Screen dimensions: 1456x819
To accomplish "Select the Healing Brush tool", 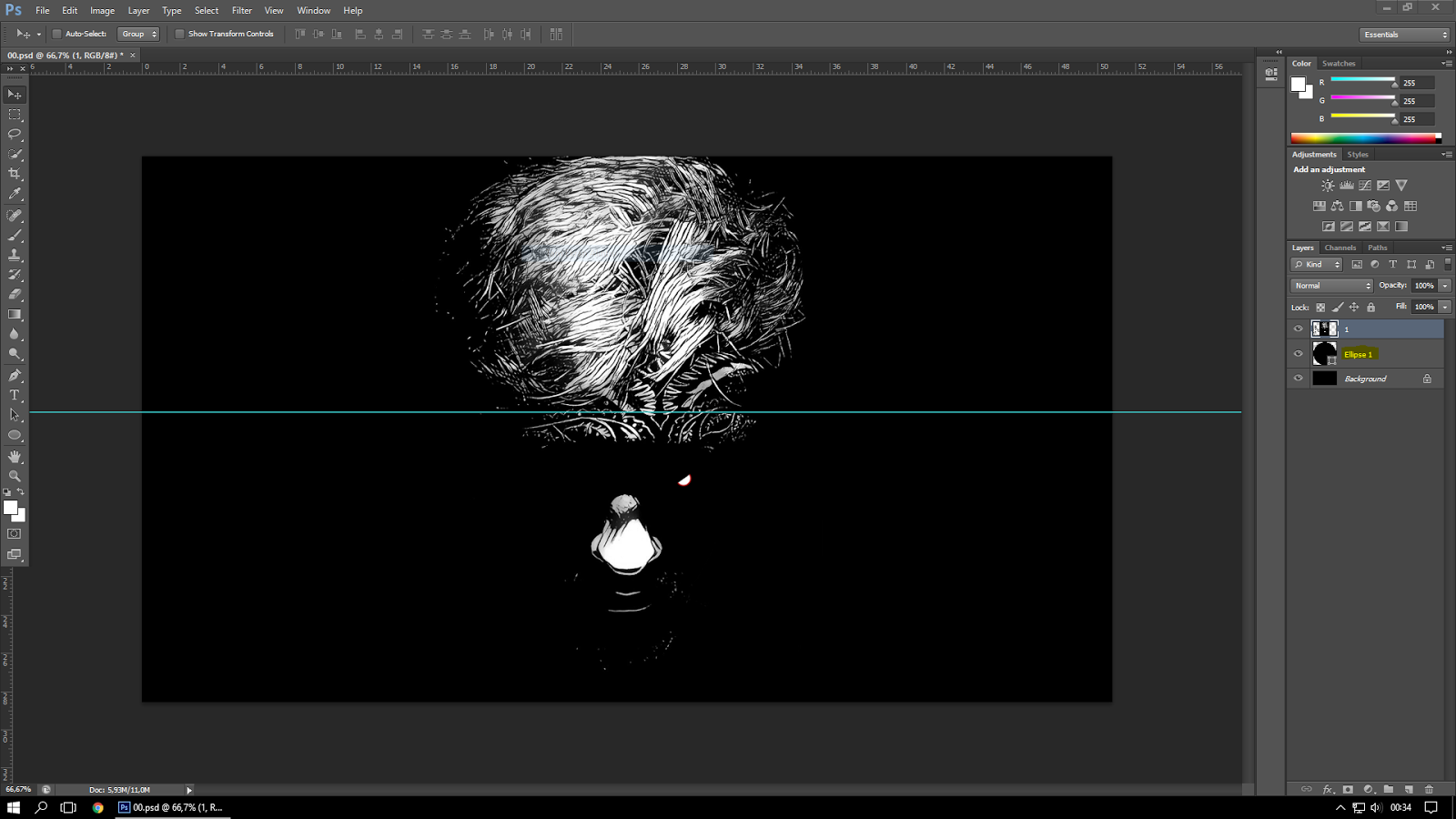I will (15, 217).
